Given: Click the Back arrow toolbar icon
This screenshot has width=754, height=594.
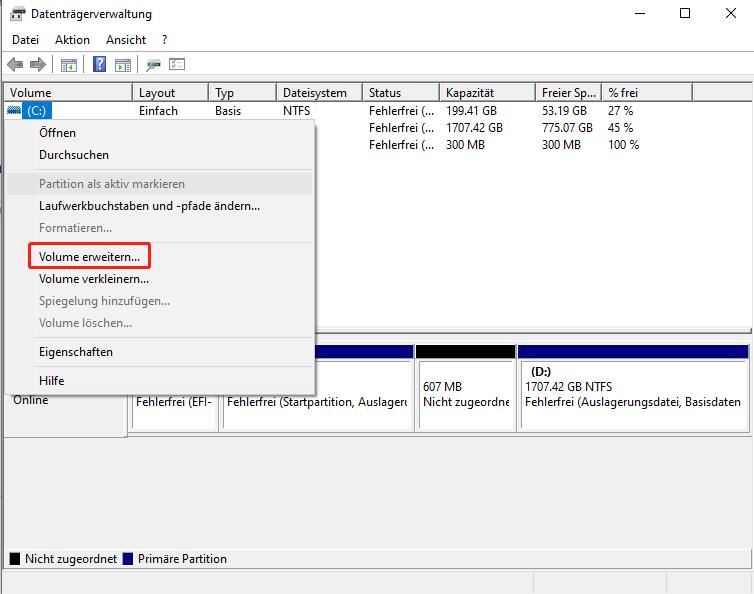Looking at the screenshot, I should coord(15,64).
